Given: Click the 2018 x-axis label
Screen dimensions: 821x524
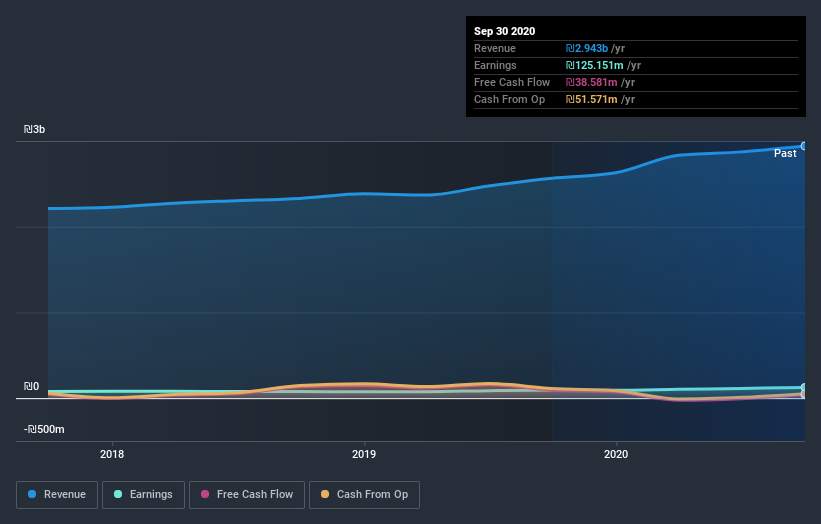Looking at the screenshot, I should click(x=112, y=454).
